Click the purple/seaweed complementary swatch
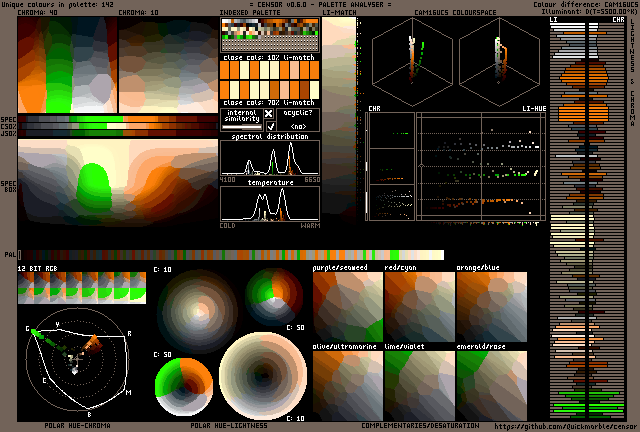Screen dimensions: 640x432 point(347,306)
